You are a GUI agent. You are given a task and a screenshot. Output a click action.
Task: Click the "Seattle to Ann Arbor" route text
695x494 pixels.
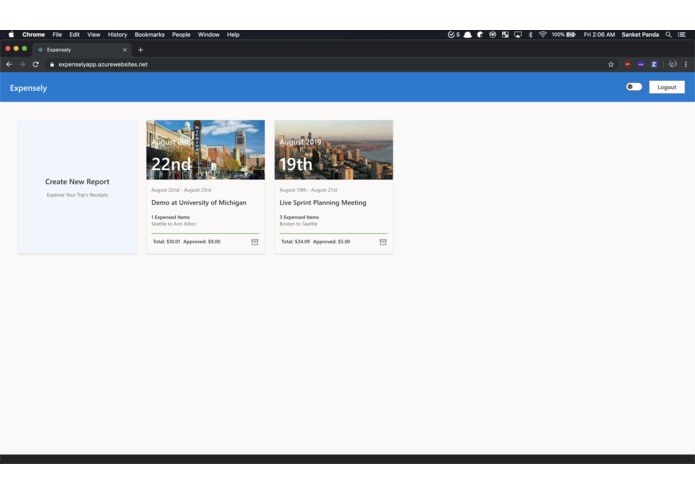pos(174,224)
